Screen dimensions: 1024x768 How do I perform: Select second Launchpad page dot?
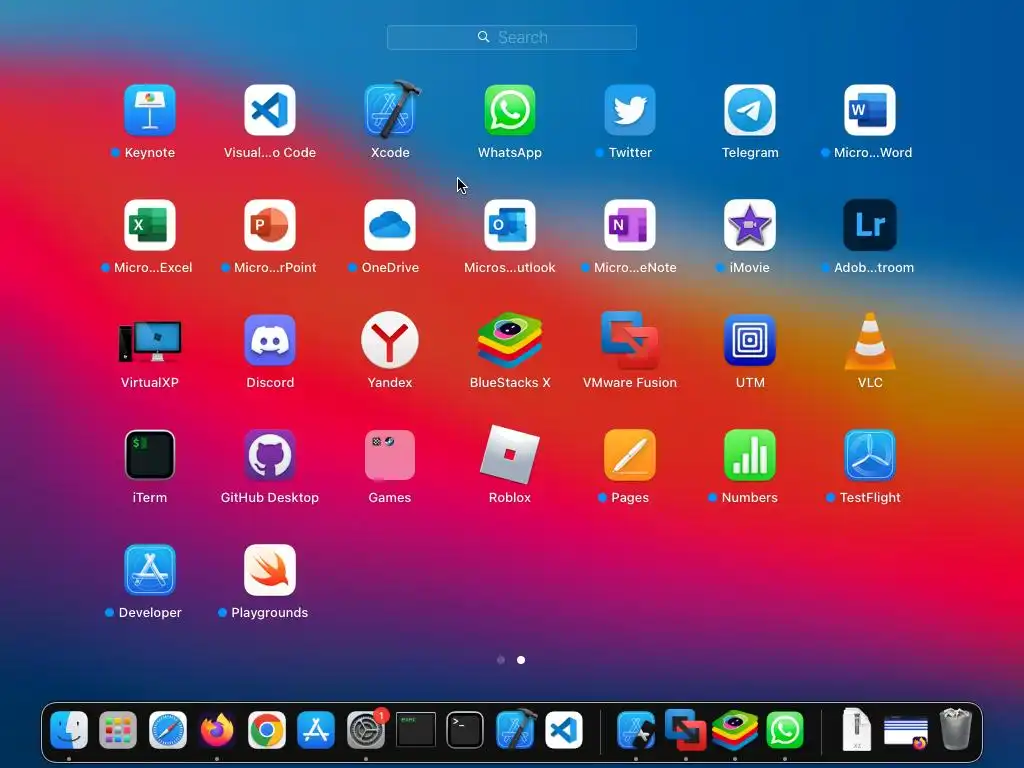pyautogui.click(x=521, y=660)
